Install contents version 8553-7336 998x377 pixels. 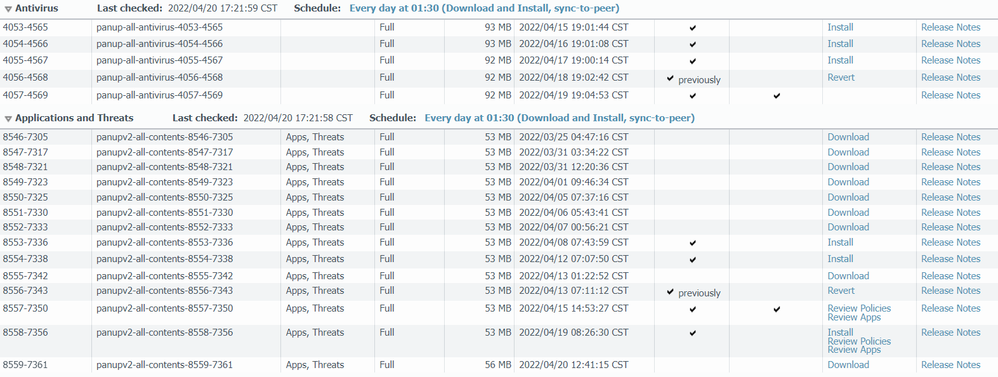pos(840,243)
